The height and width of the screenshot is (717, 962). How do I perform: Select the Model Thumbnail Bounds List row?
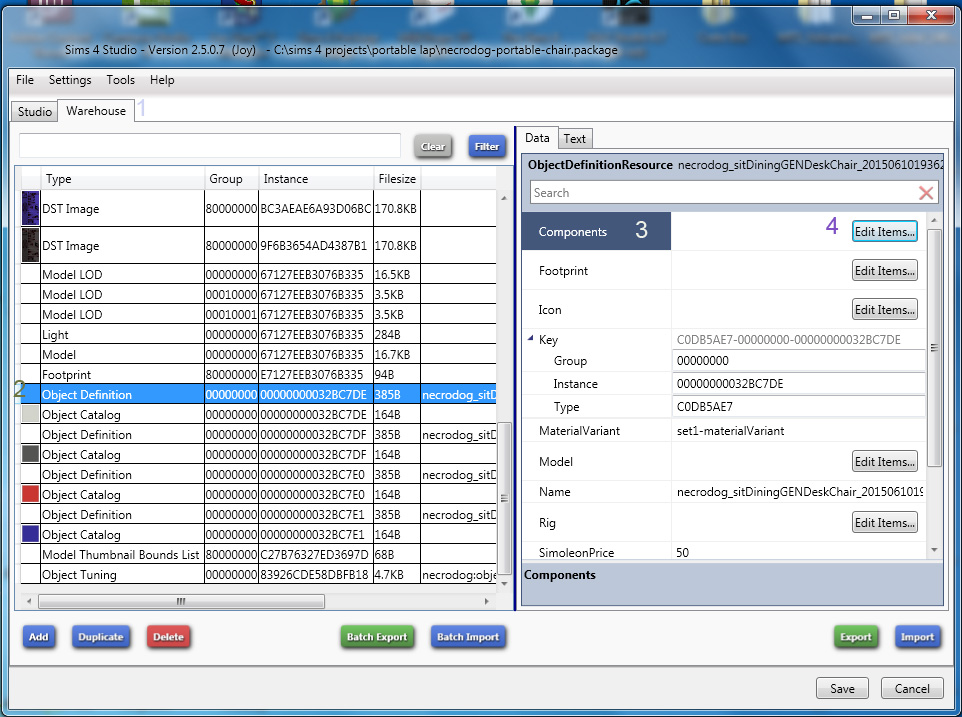[258, 554]
